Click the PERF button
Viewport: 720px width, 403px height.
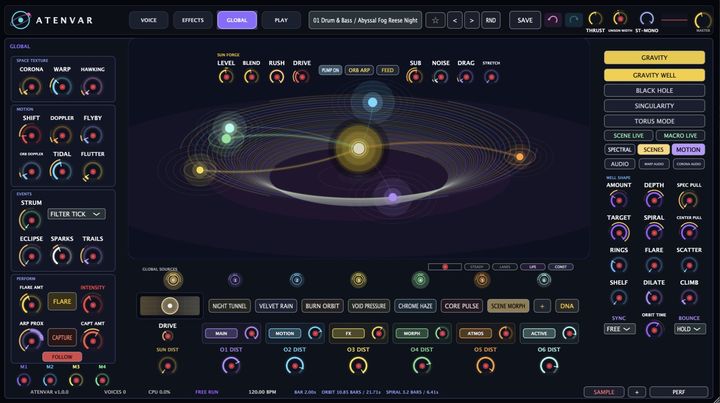pyautogui.click(x=679, y=392)
